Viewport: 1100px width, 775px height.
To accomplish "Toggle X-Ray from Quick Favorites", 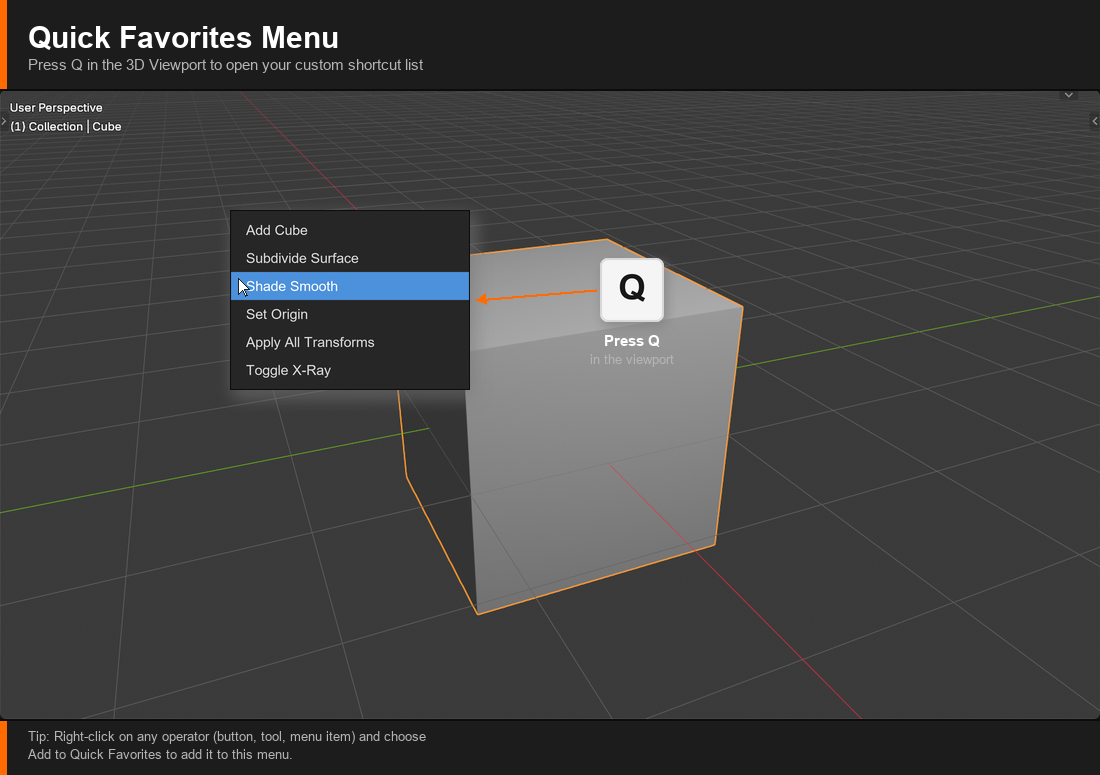I will click(x=350, y=370).
